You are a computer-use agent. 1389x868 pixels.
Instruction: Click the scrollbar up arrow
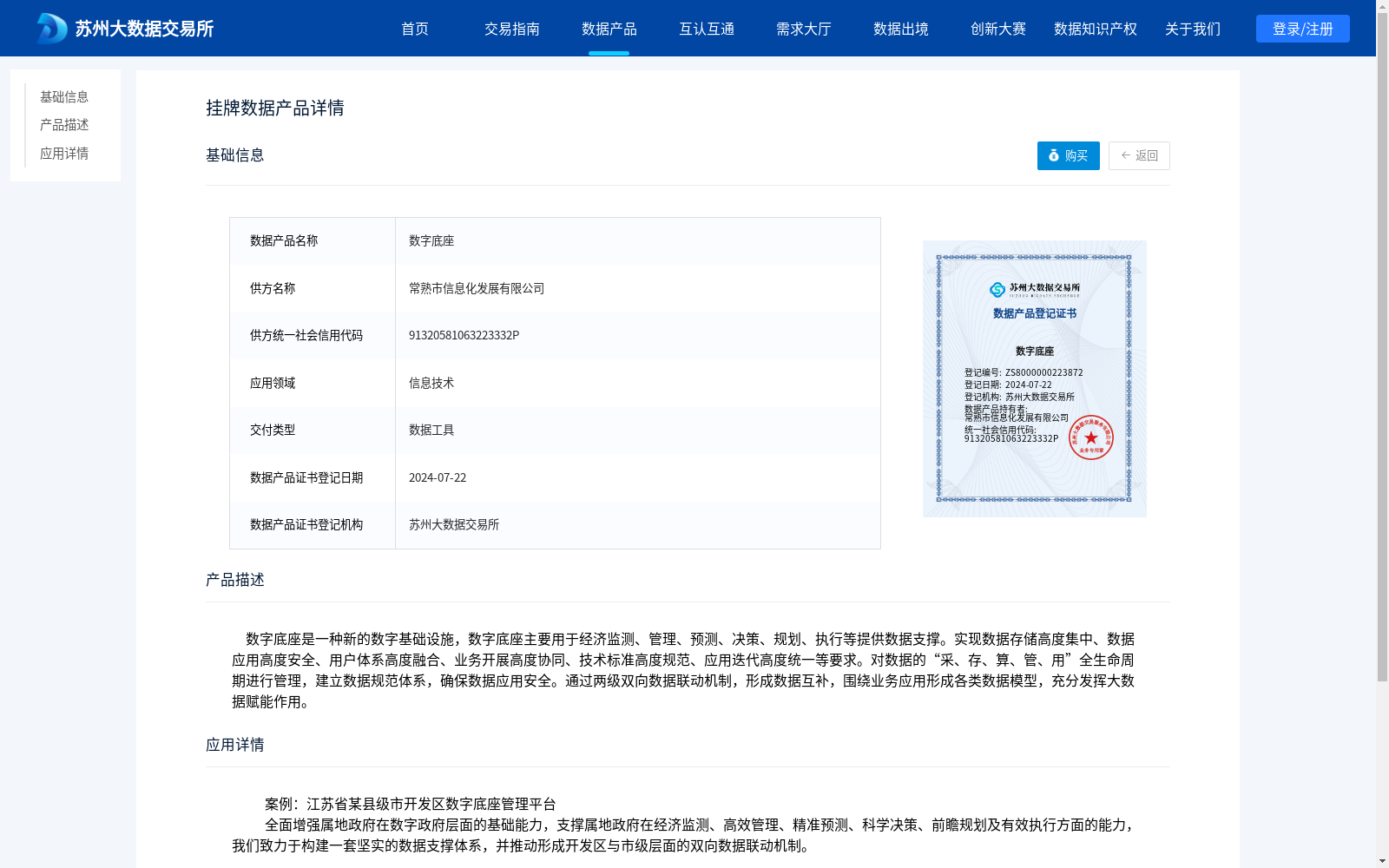point(1382,6)
